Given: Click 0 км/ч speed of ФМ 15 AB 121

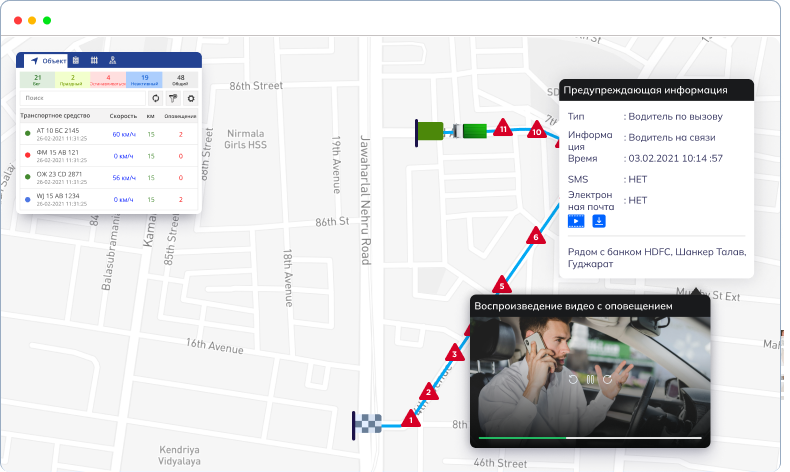Looking at the screenshot, I should coord(123,156).
